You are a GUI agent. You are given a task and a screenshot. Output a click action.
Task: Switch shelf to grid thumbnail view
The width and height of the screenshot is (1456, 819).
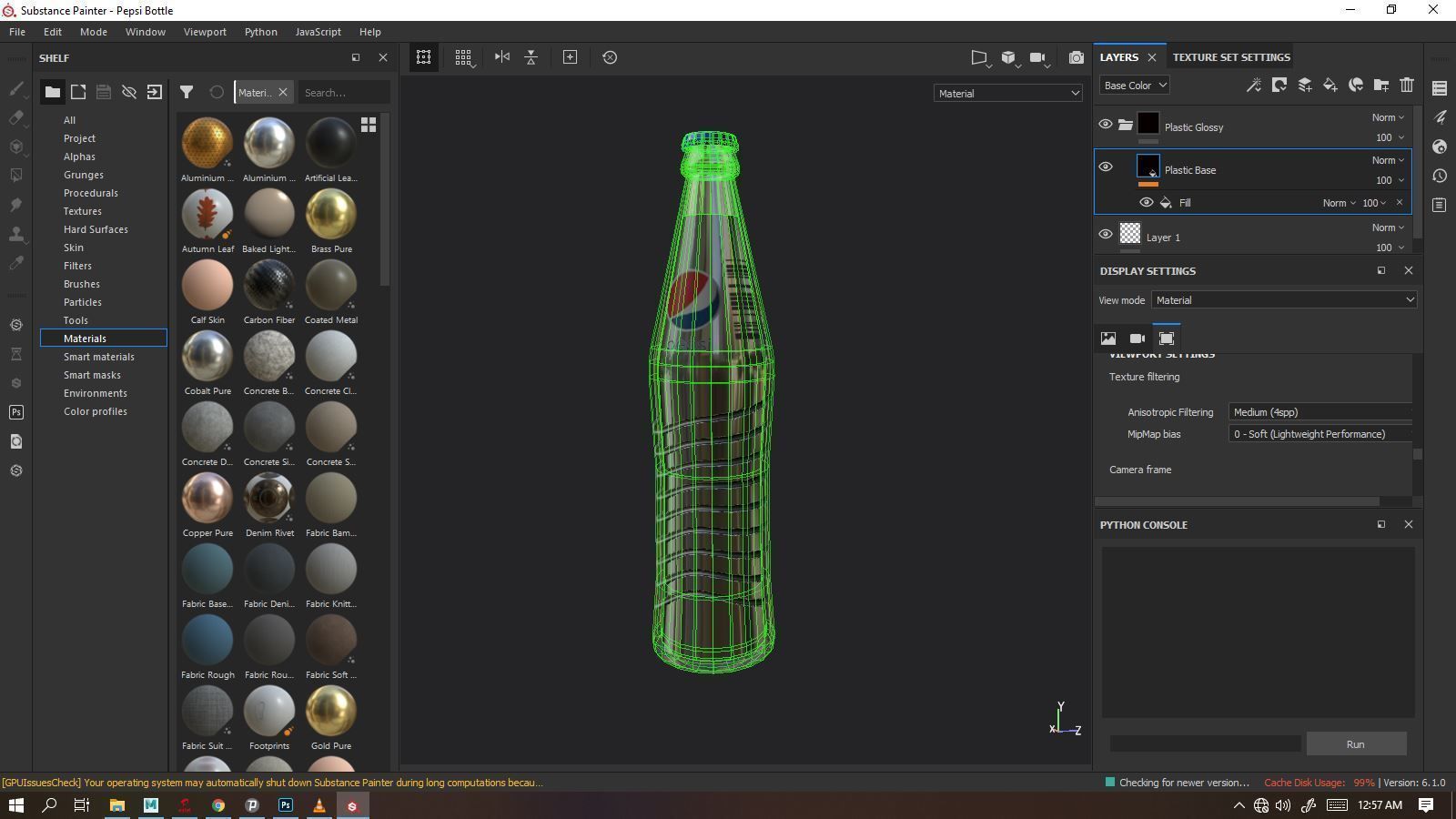point(369,125)
